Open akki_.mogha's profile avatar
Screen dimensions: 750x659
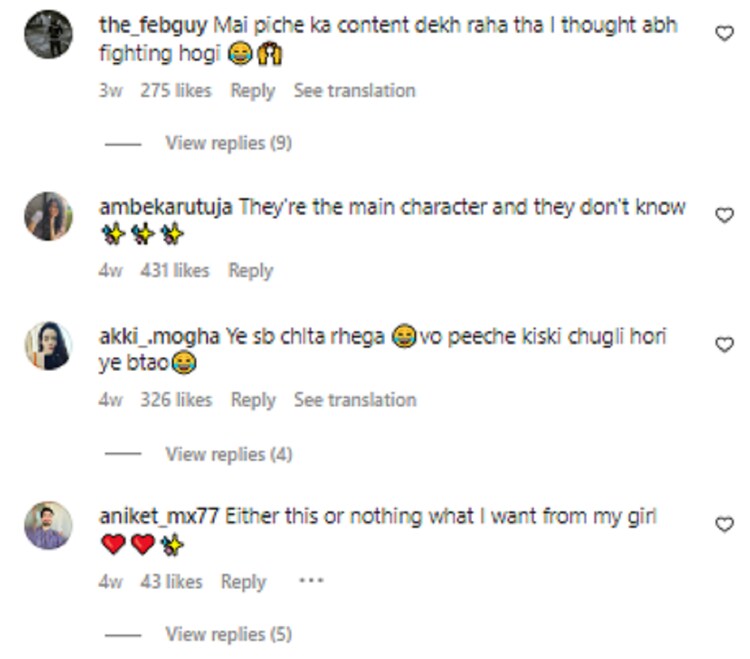[x=48, y=345]
